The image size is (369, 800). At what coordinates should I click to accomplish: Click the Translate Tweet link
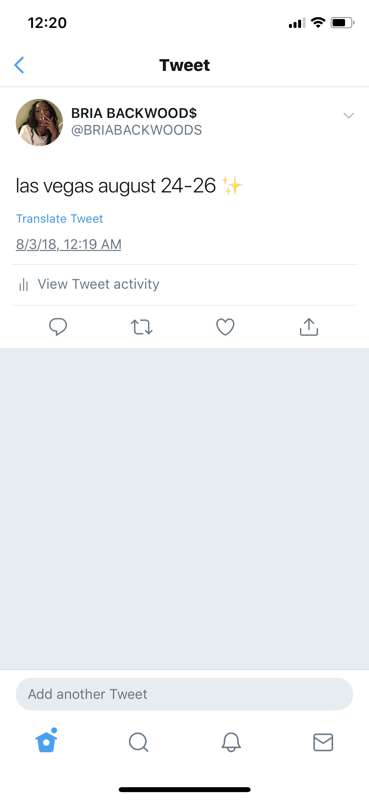59,219
